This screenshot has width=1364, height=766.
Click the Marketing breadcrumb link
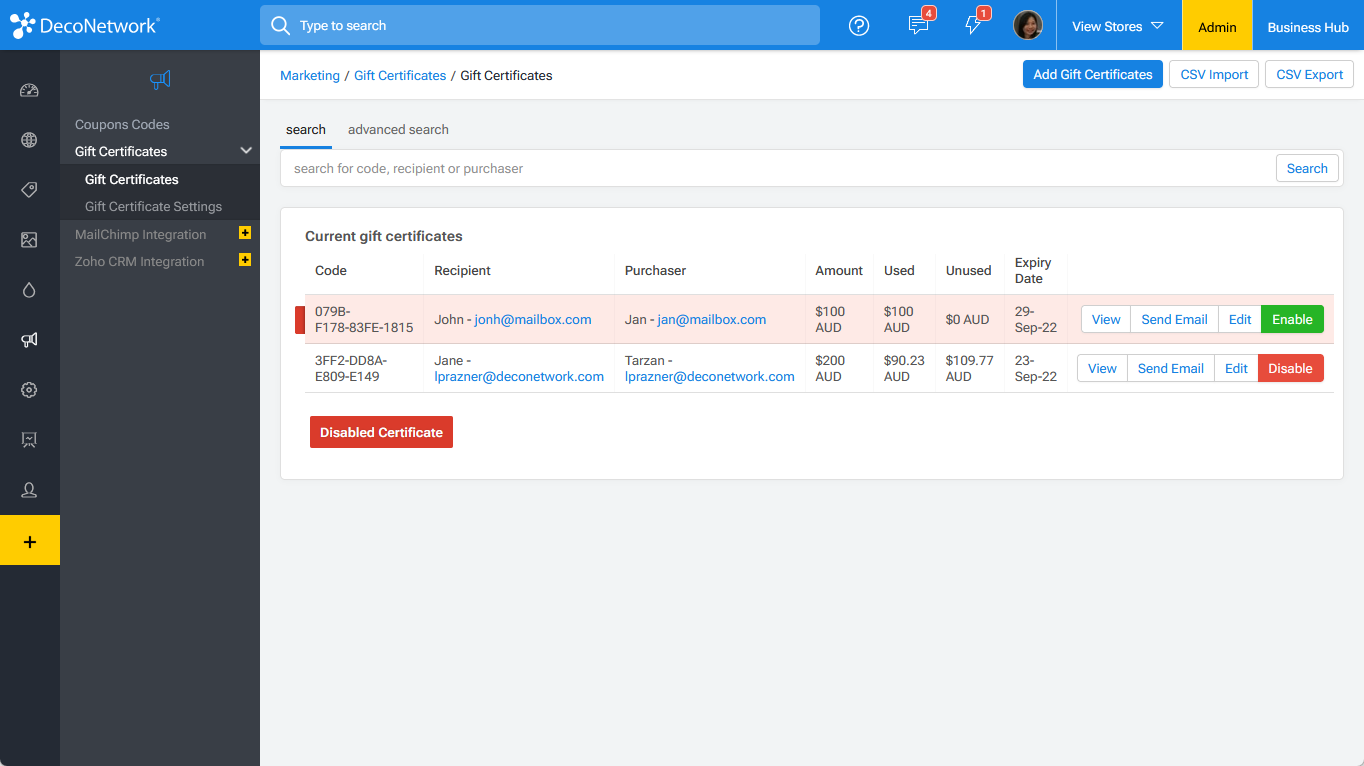point(310,75)
